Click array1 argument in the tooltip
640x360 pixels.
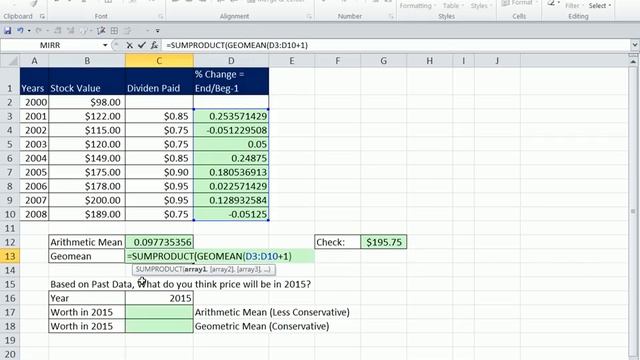[x=196, y=269]
